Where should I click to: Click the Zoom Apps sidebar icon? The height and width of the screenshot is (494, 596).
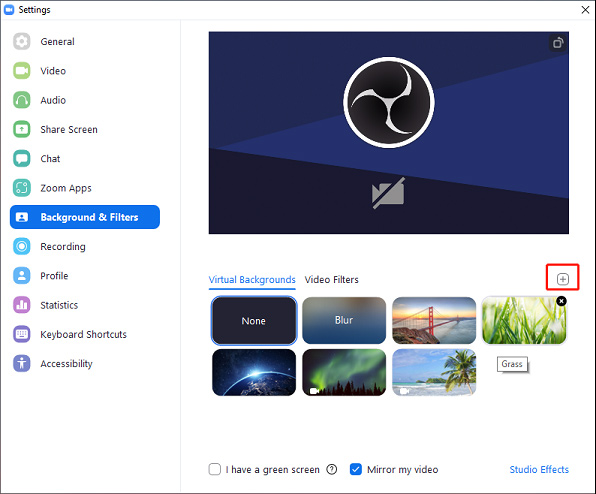click(x=22, y=188)
